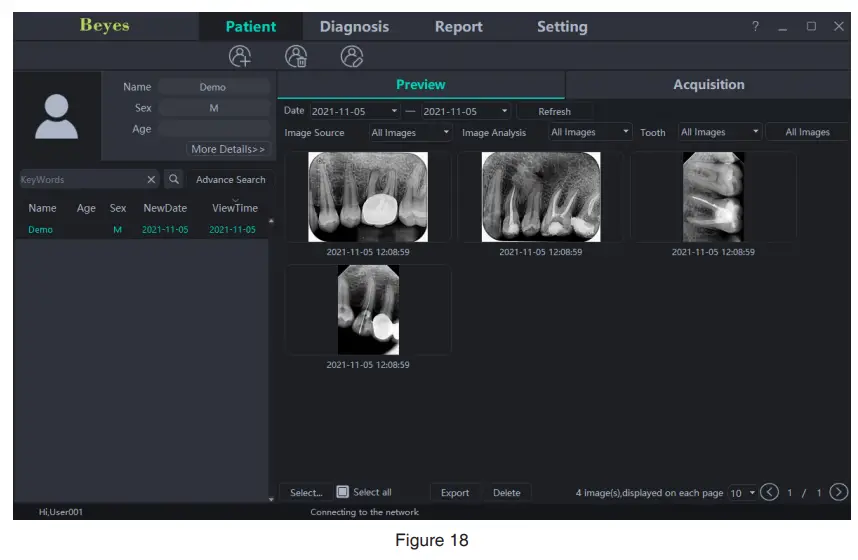
Task: Open help via the question mark icon
Action: click(x=756, y=27)
